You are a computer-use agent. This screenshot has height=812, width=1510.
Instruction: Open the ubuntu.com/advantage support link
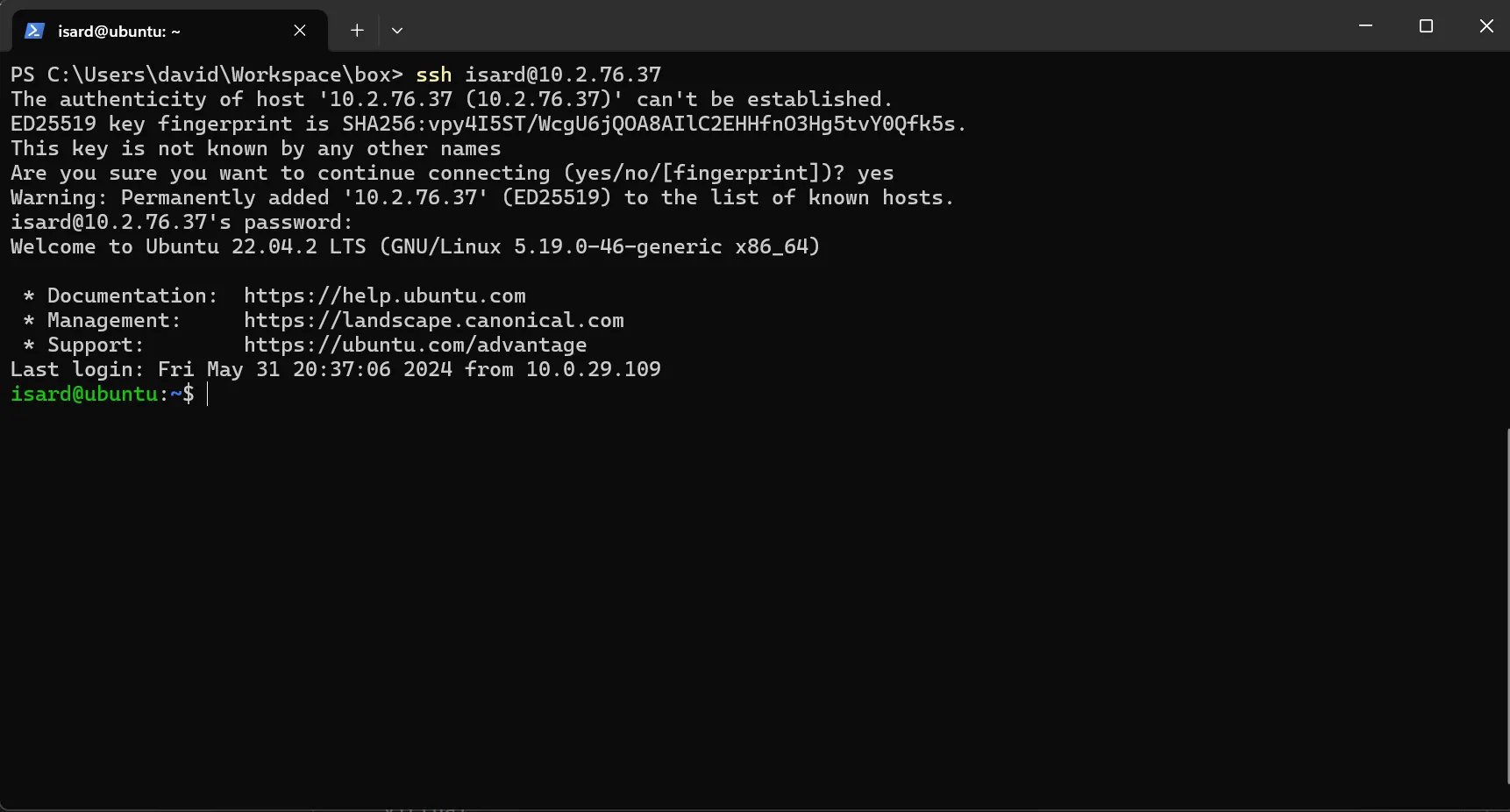415,345
